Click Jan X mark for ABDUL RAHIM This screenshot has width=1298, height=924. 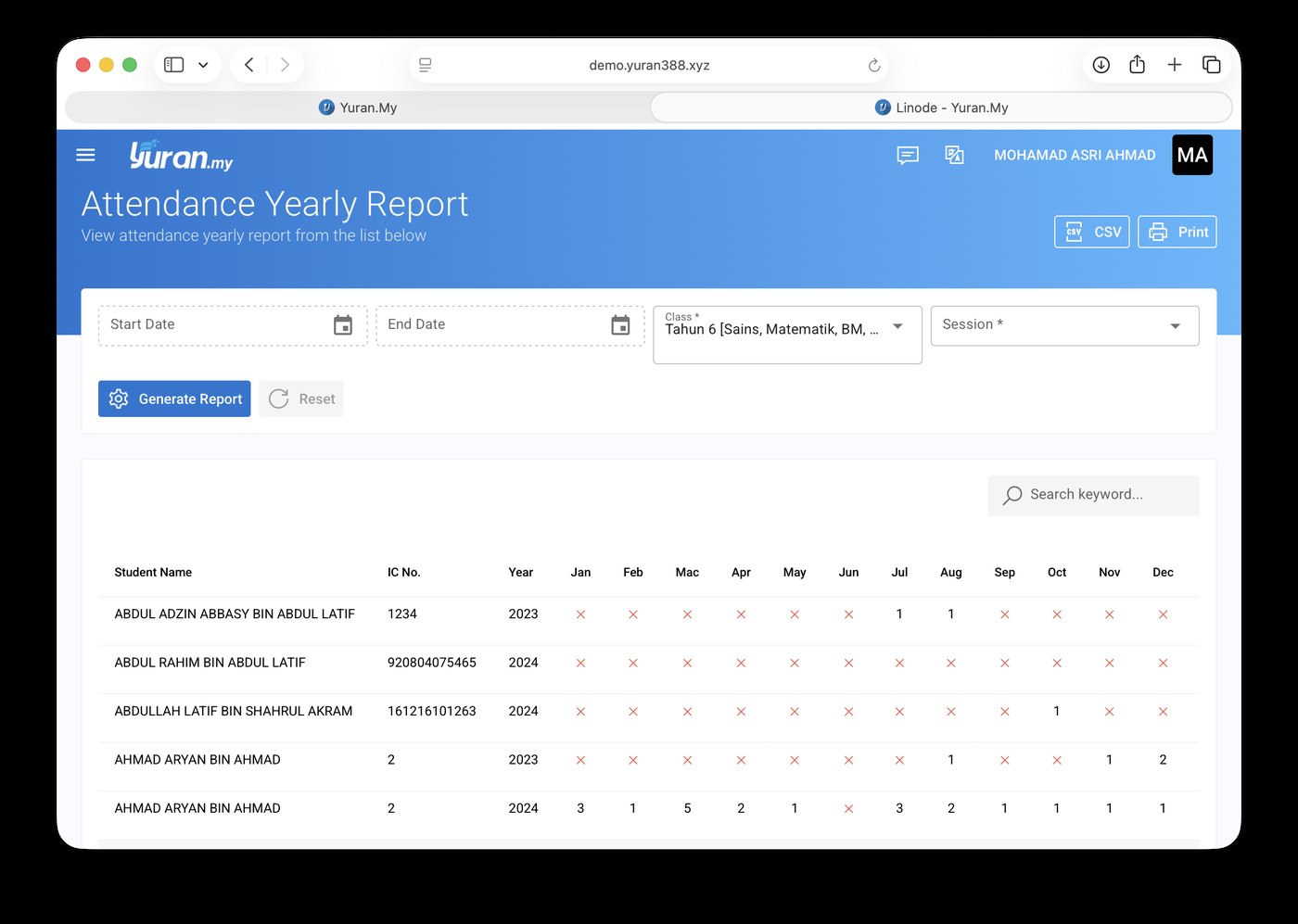(x=580, y=663)
